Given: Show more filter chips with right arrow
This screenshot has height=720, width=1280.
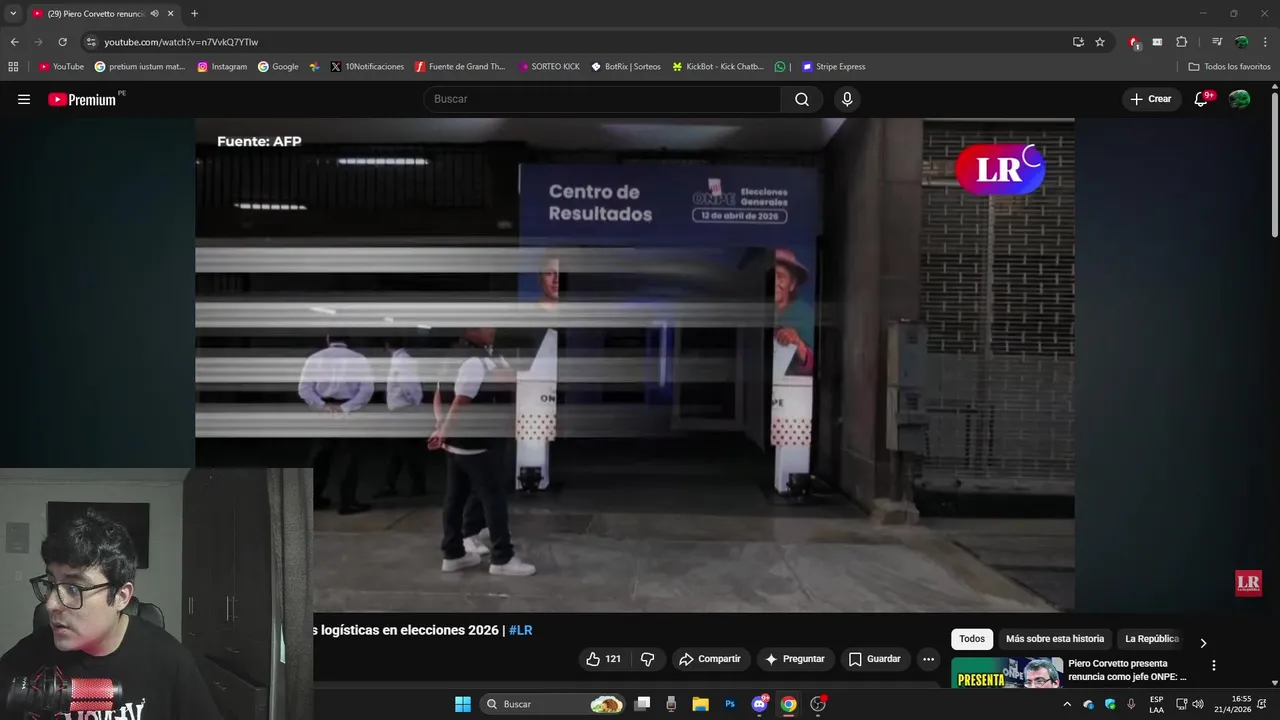Looking at the screenshot, I should [1203, 643].
